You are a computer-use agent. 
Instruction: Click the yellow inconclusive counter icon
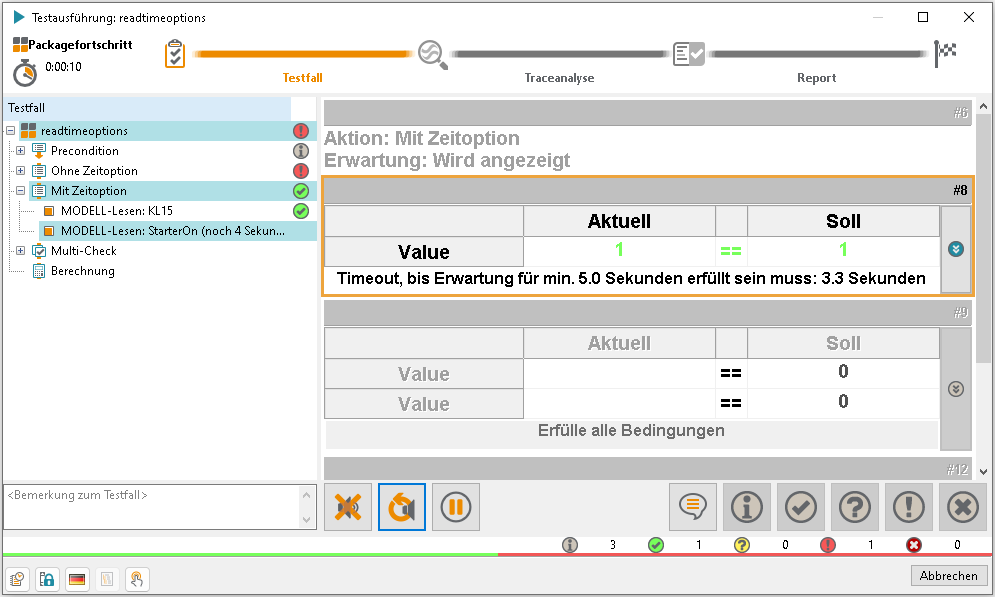click(741, 544)
